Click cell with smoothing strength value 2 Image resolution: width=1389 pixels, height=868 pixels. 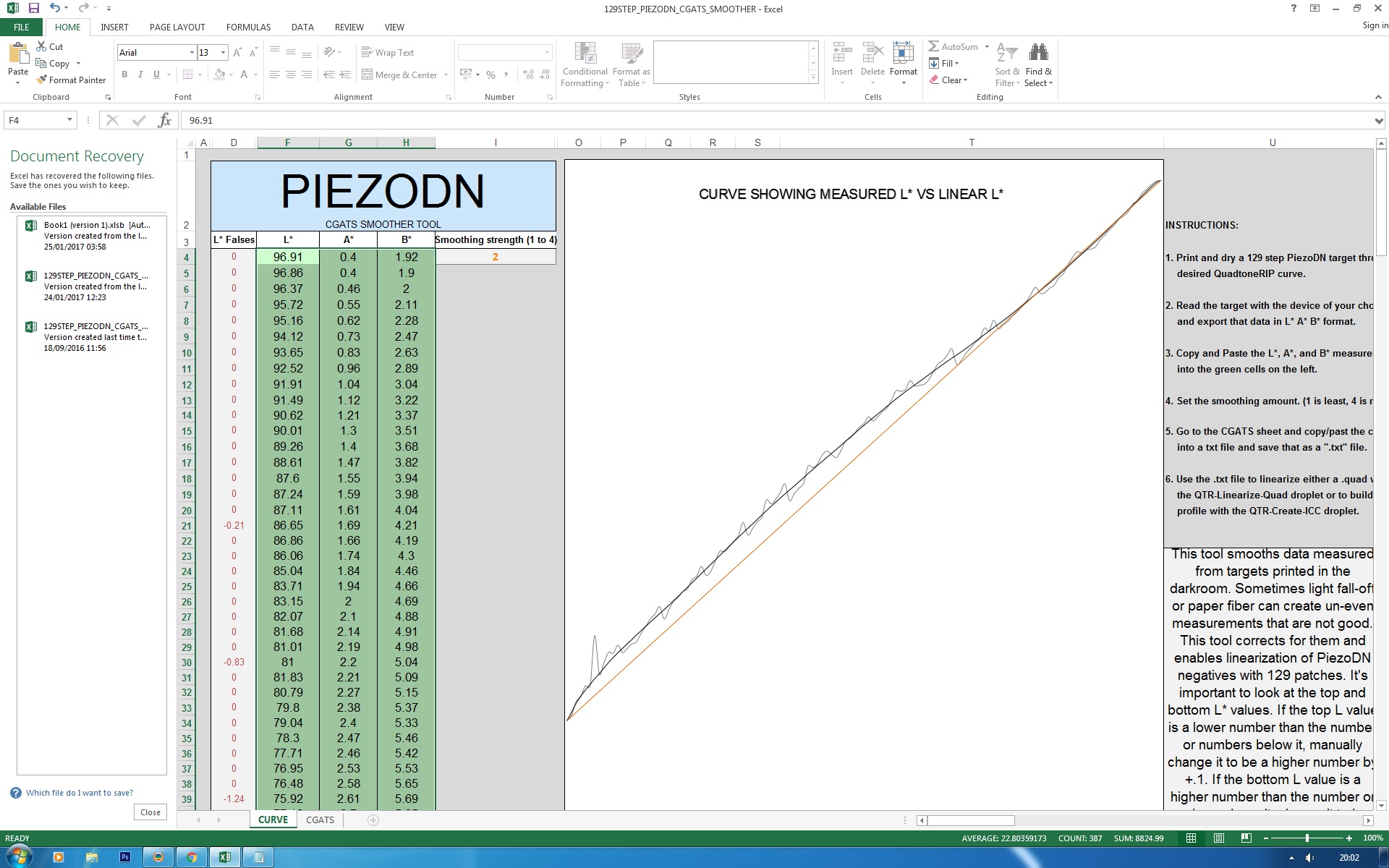tap(495, 257)
